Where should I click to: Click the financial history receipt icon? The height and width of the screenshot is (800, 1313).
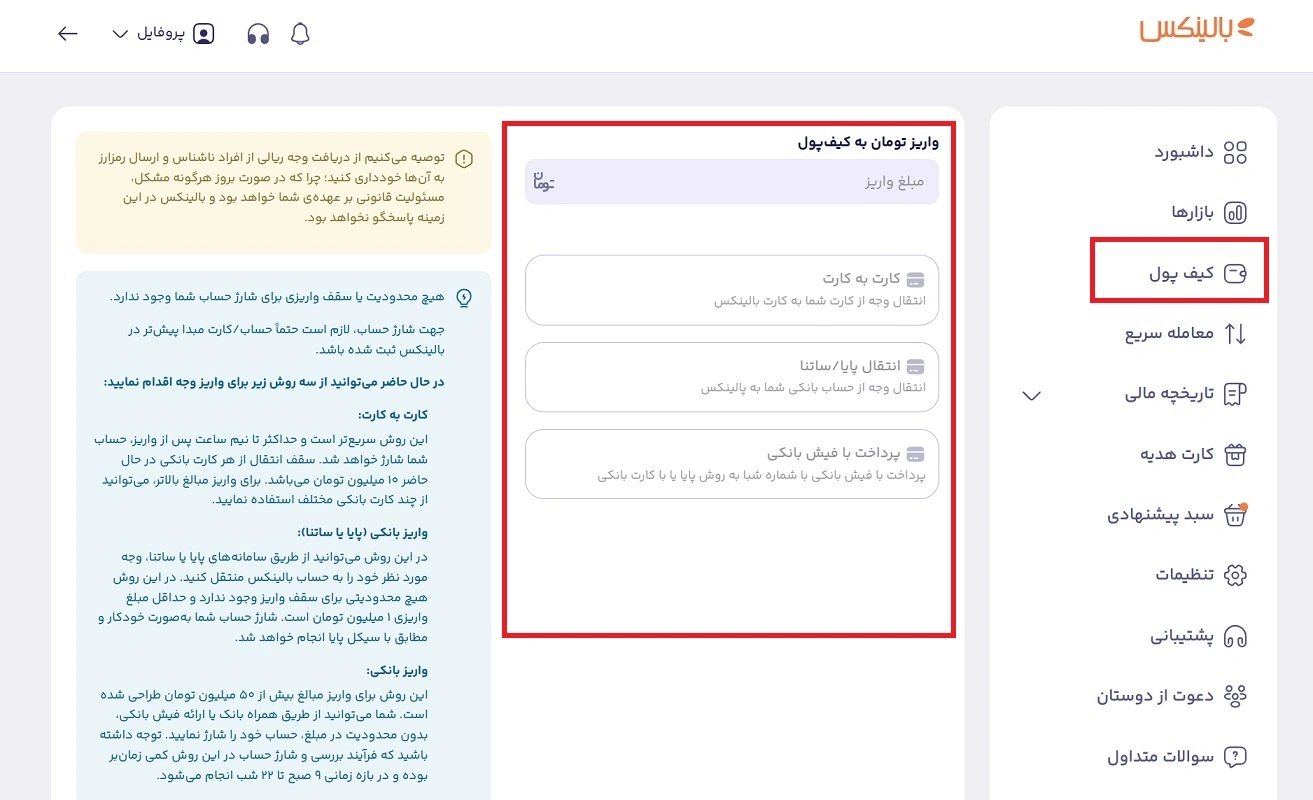tap(1236, 394)
